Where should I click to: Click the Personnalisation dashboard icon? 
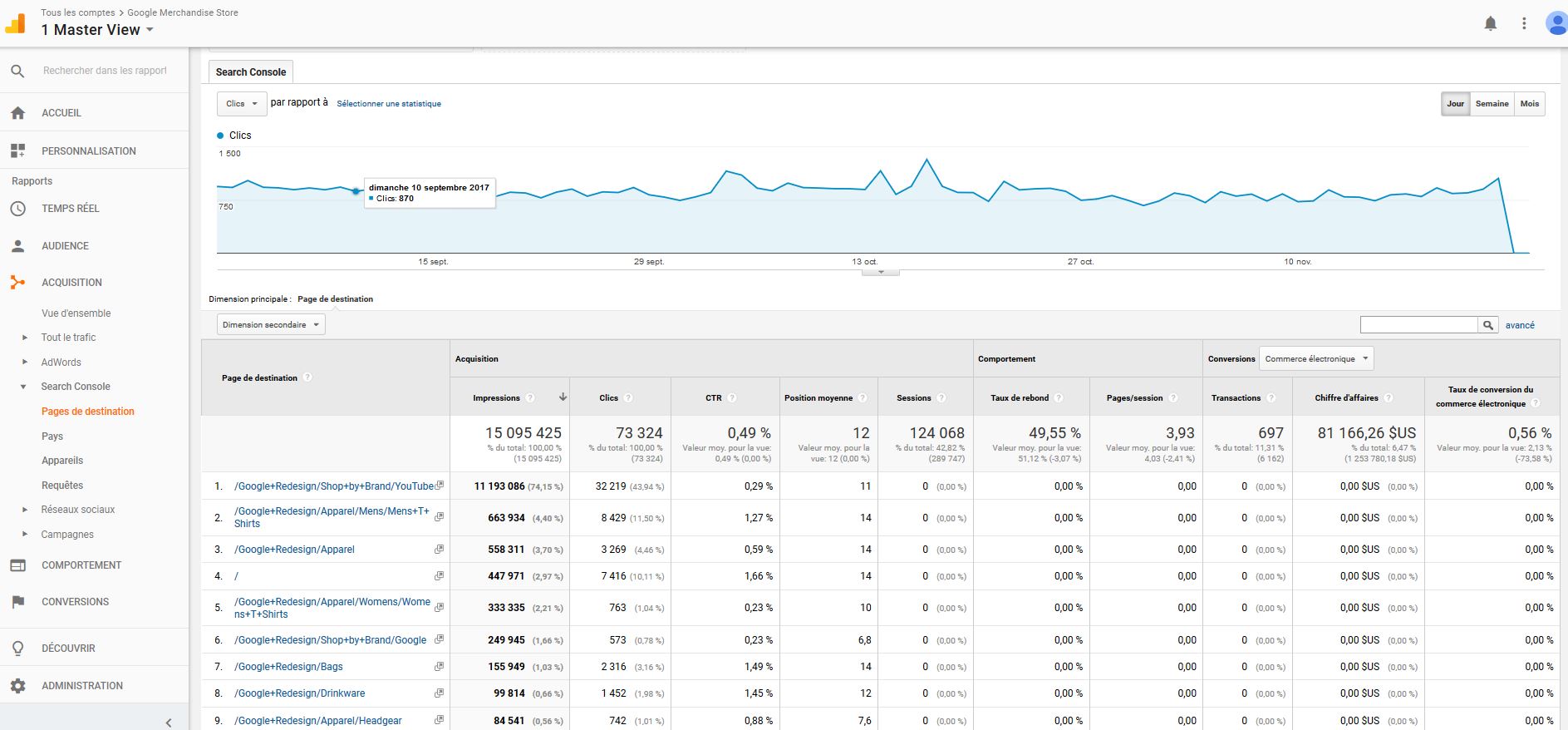click(x=17, y=150)
